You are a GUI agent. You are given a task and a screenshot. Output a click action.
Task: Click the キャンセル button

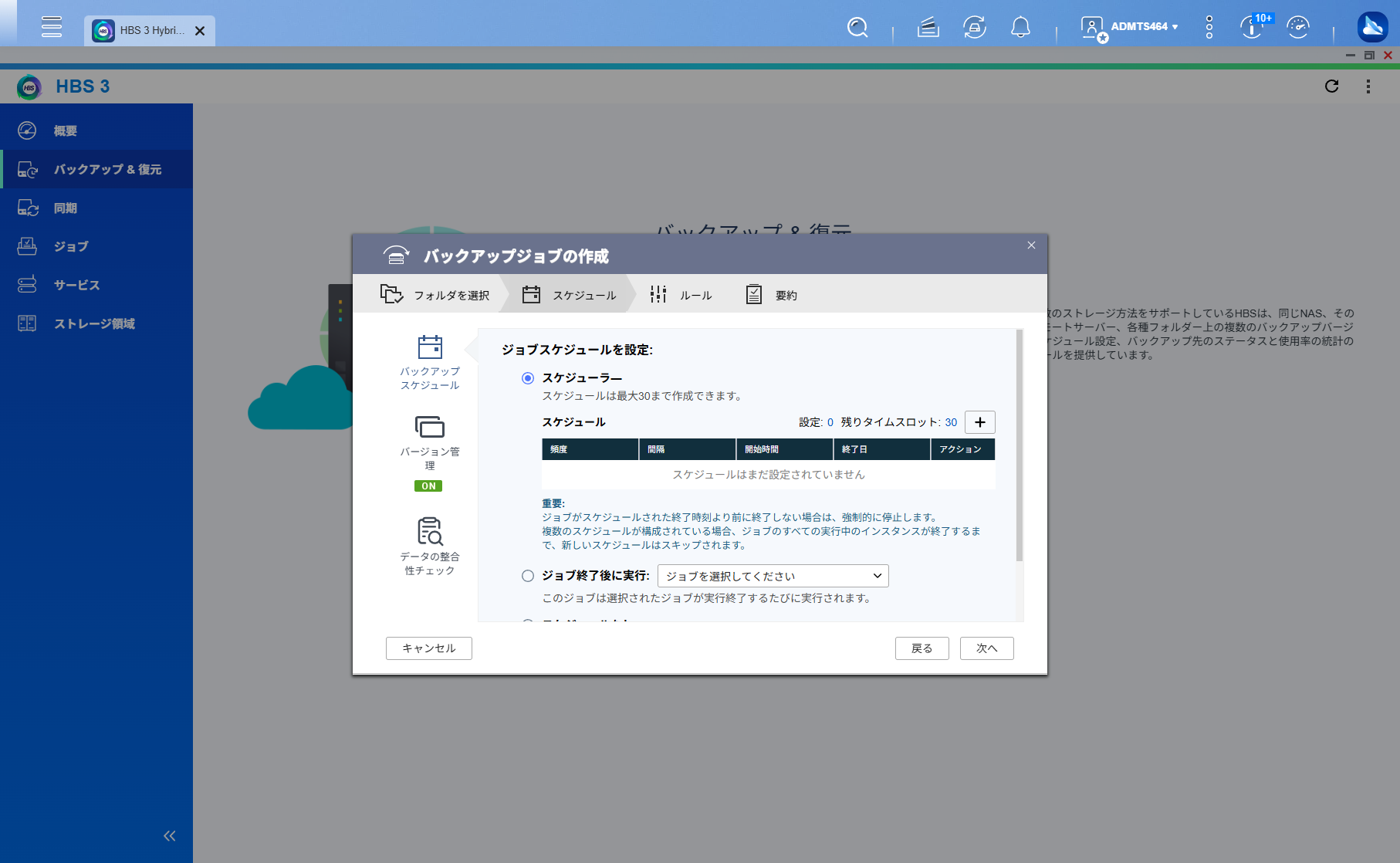429,648
